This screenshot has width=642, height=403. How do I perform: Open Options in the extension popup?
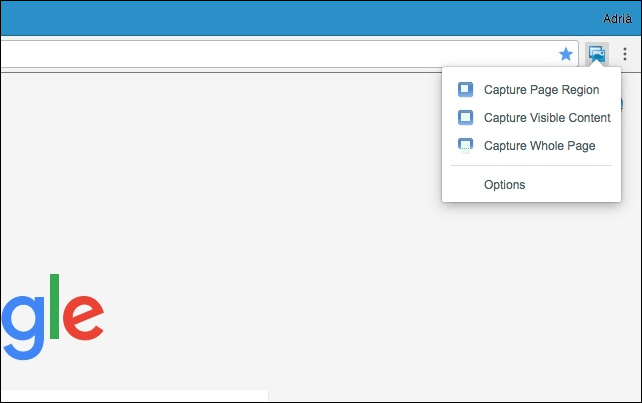[504, 184]
